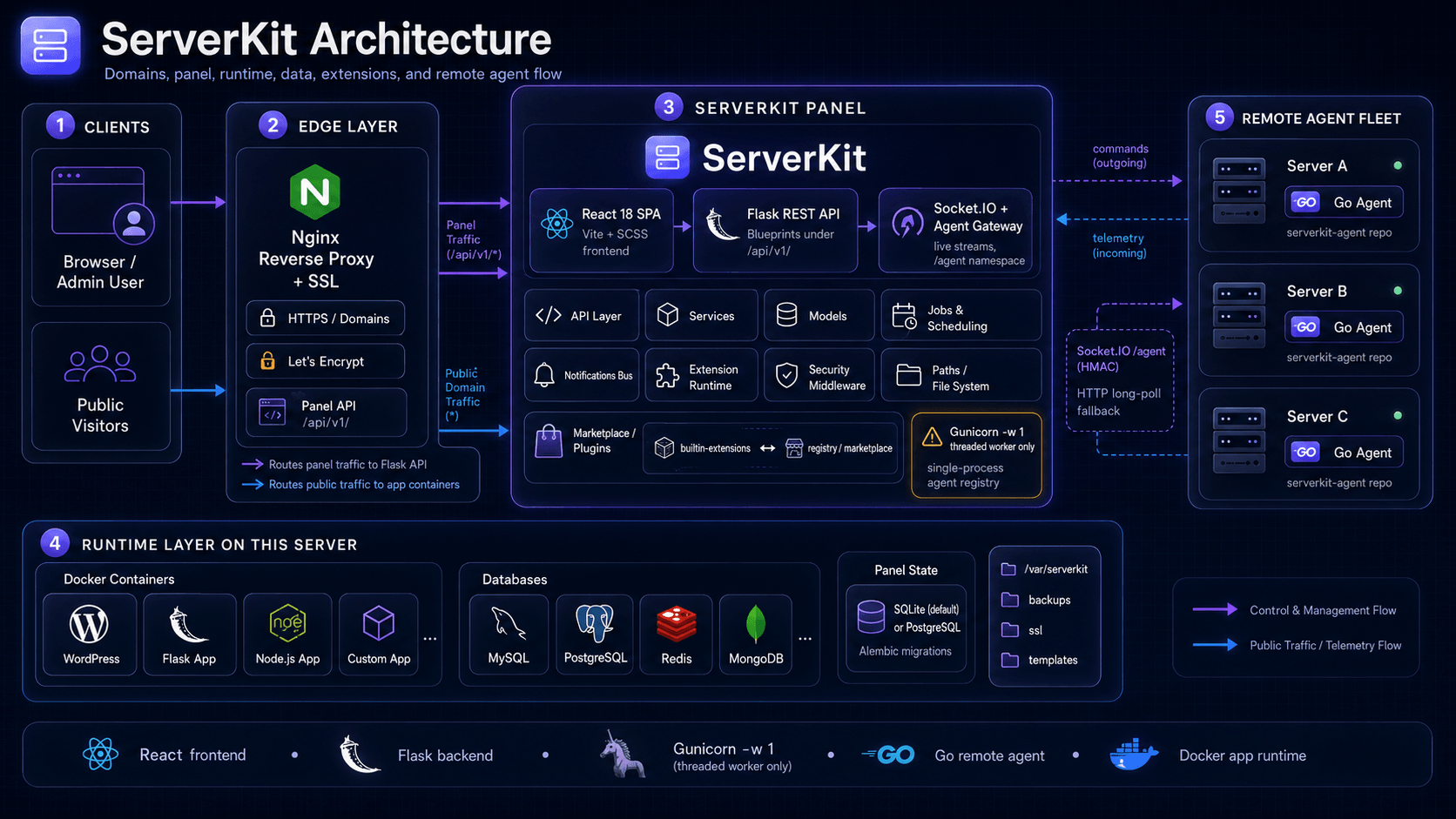The image size is (1456, 819).
Task: Click the ellipsis after Custom App container
Action: 430,639
